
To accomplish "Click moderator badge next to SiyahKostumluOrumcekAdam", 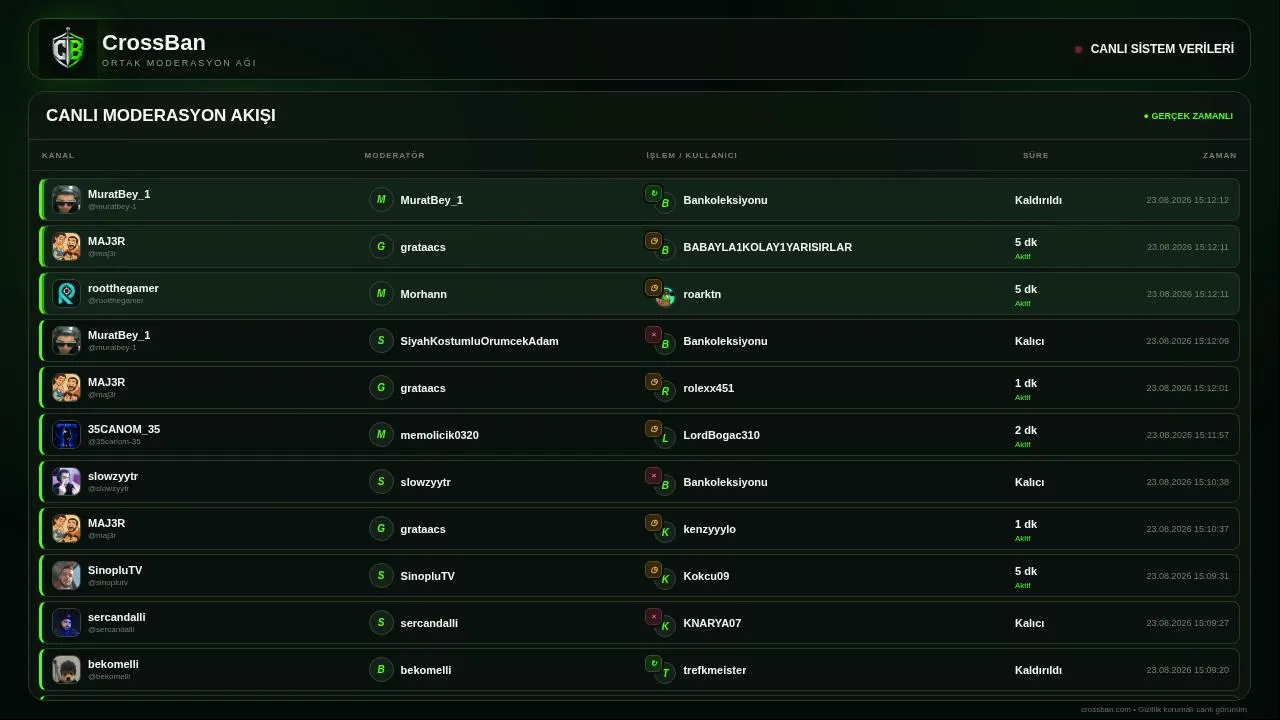I will [x=381, y=340].
